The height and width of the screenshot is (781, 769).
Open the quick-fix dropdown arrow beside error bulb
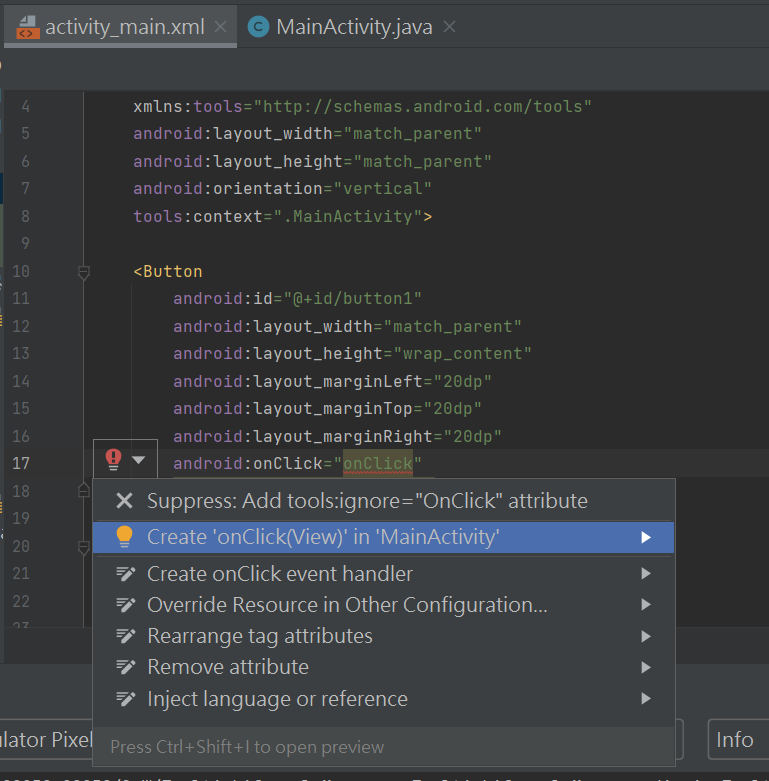tap(138, 460)
